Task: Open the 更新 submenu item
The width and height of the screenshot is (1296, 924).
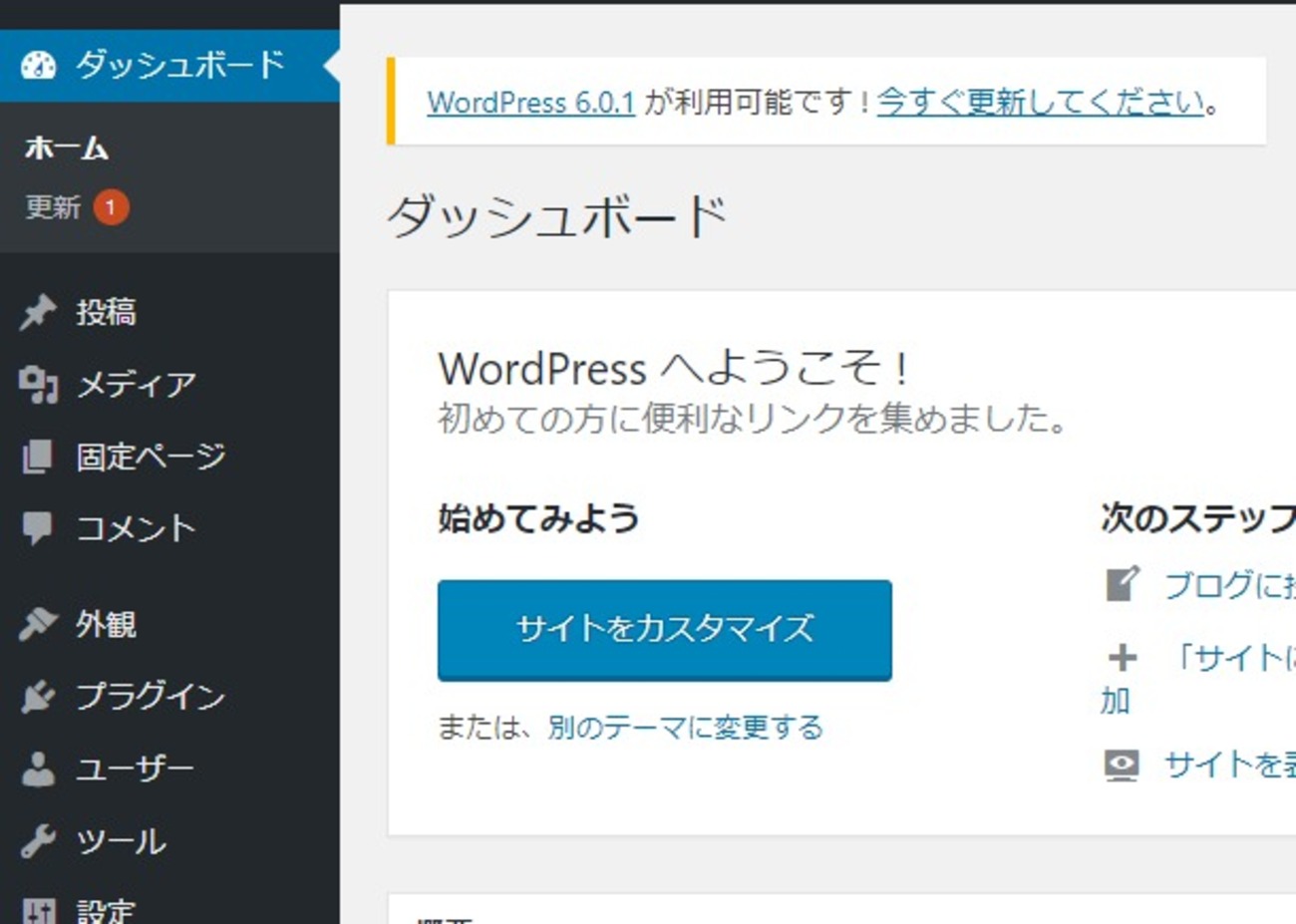Action: (53, 207)
